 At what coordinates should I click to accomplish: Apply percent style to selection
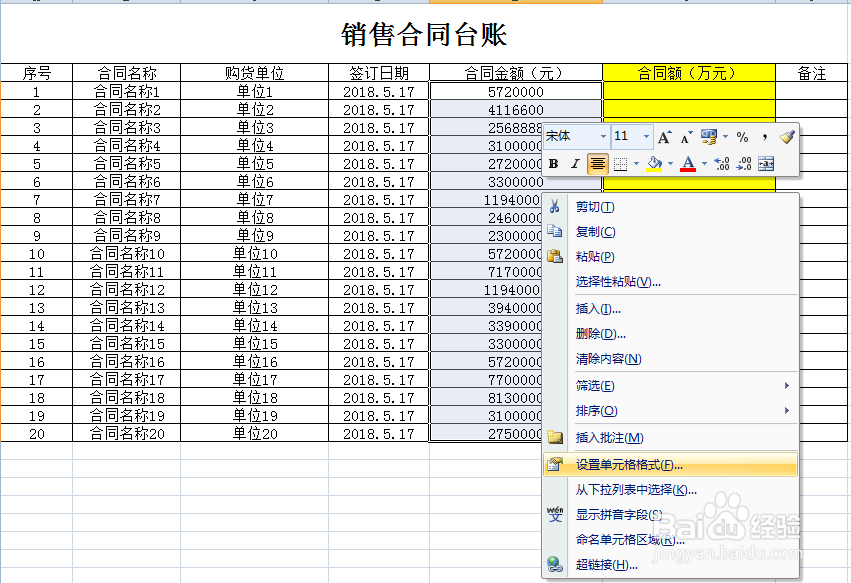coord(742,137)
